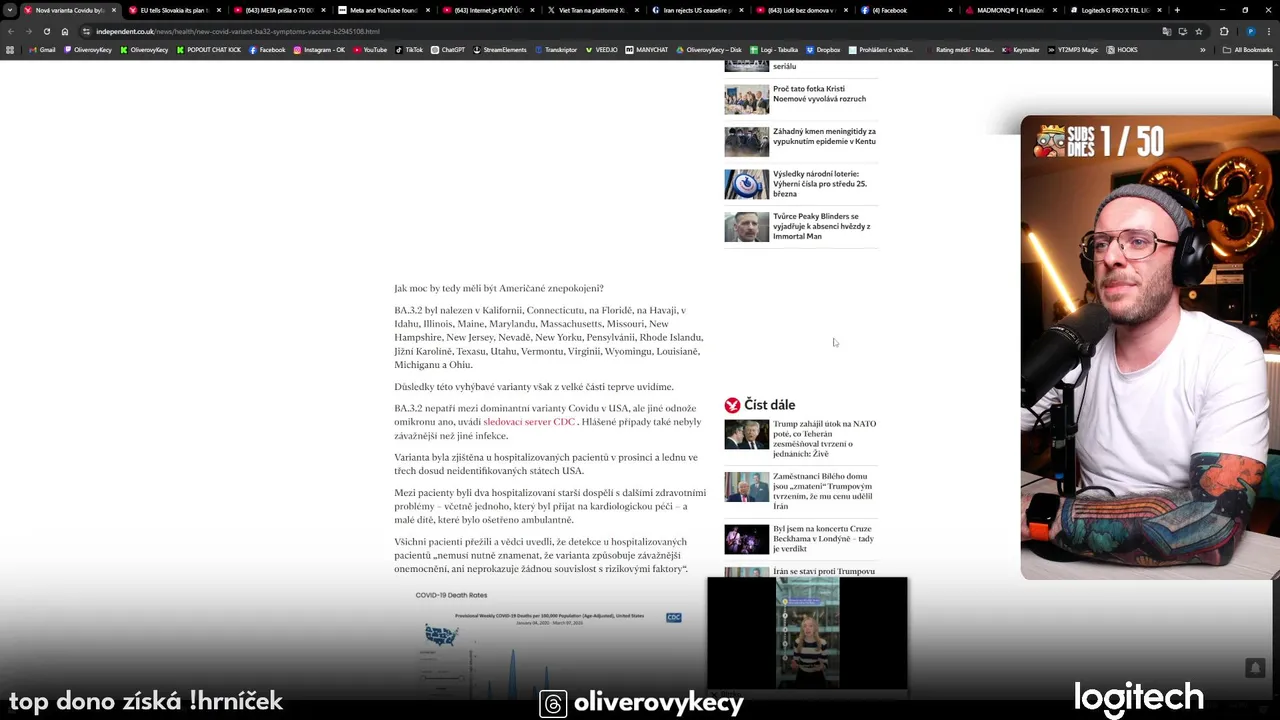
Task: Reload the page with the refresh icon
Action: pyautogui.click(x=47, y=31)
